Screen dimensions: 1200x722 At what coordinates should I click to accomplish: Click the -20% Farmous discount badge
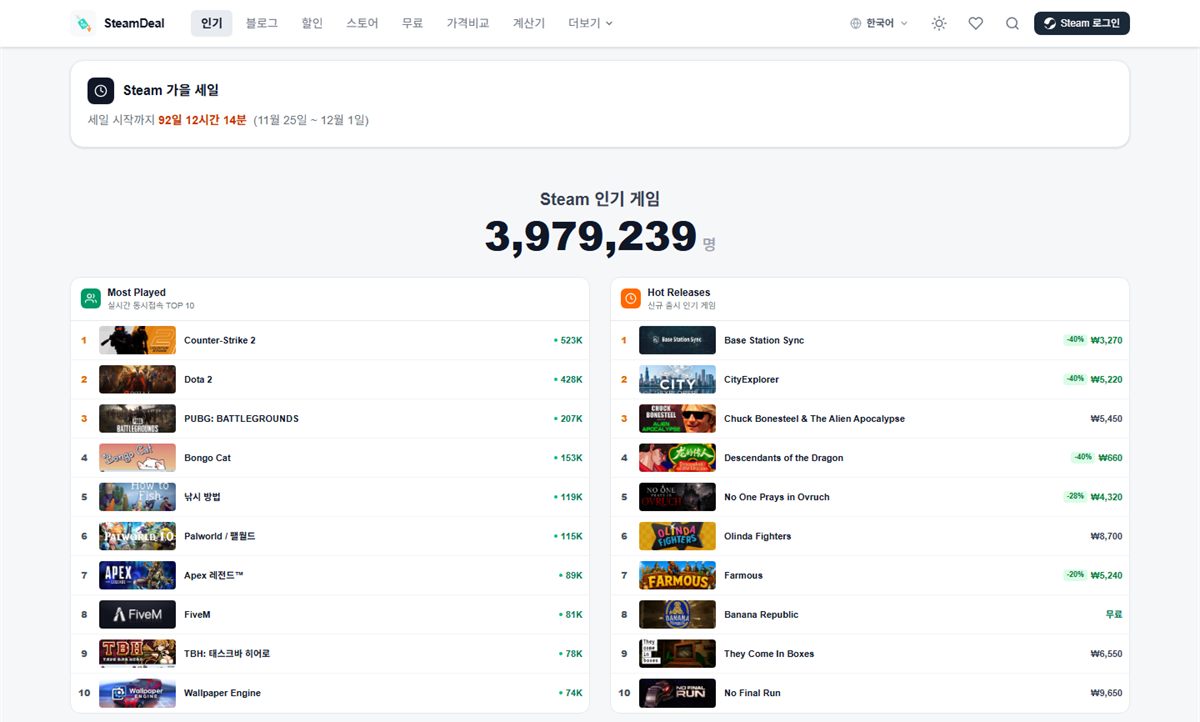1075,574
